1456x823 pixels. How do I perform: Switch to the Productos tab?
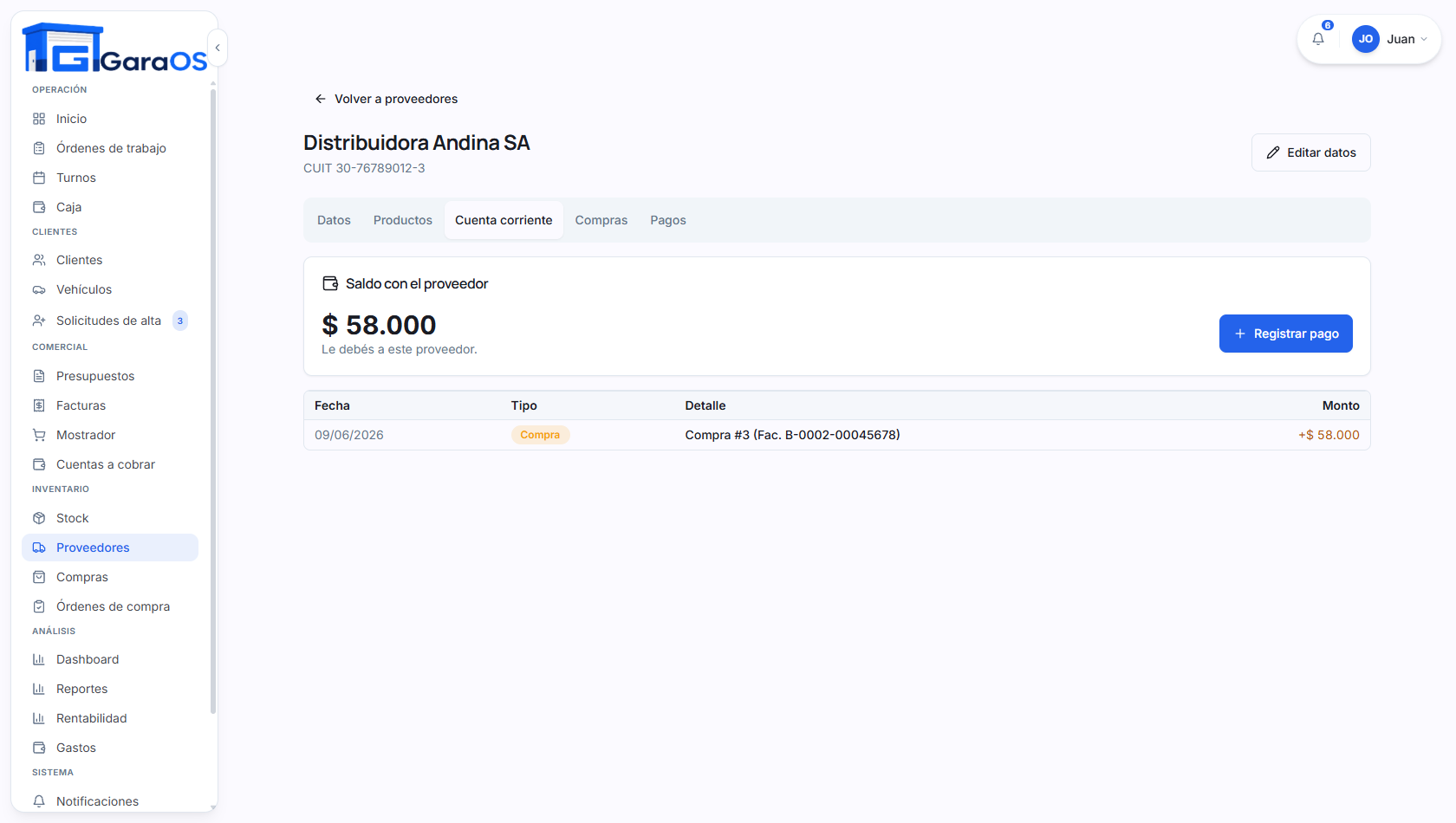(403, 220)
